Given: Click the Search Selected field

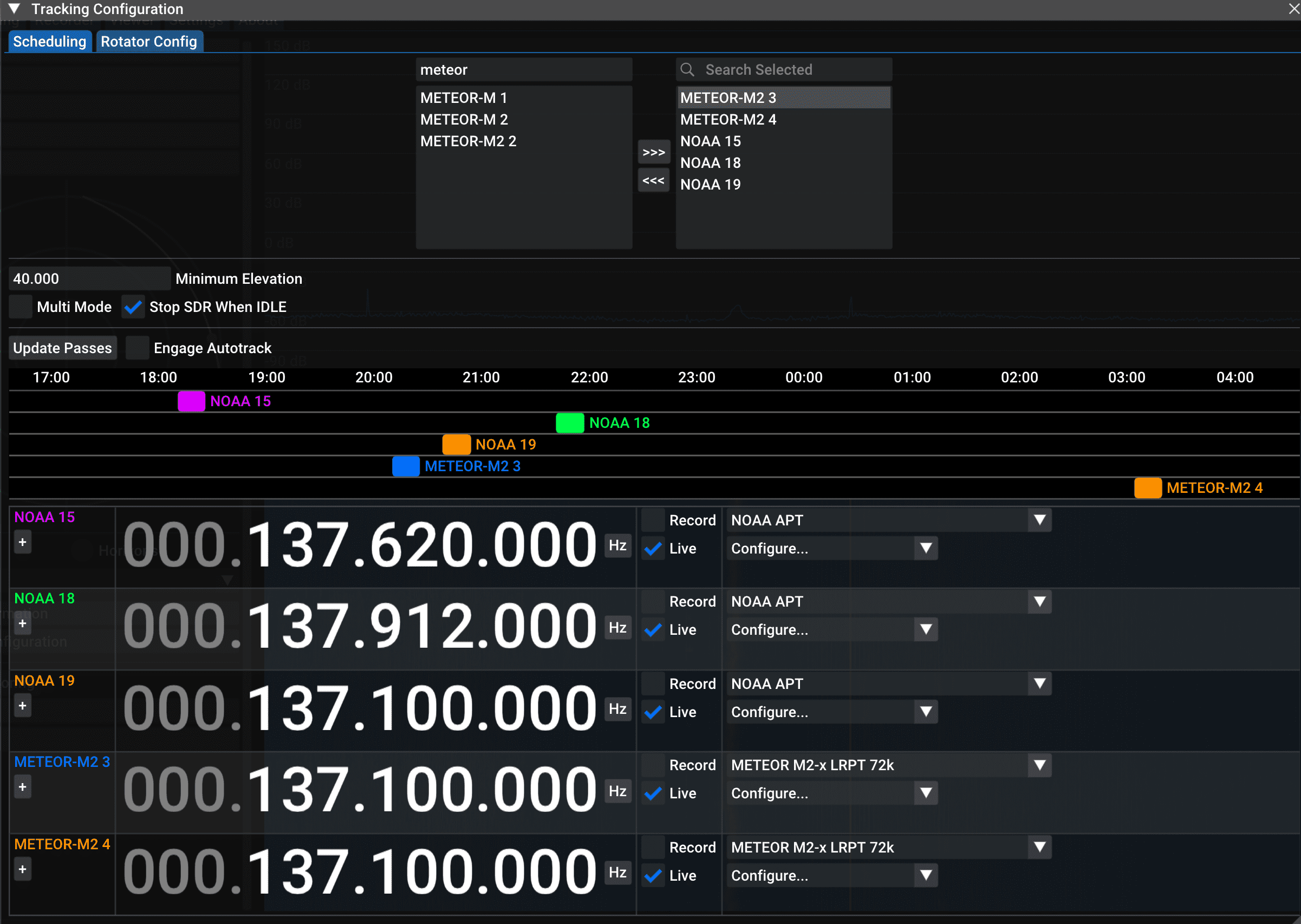Looking at the screenshot, I should pyautogui.click(x=784, y=69).
